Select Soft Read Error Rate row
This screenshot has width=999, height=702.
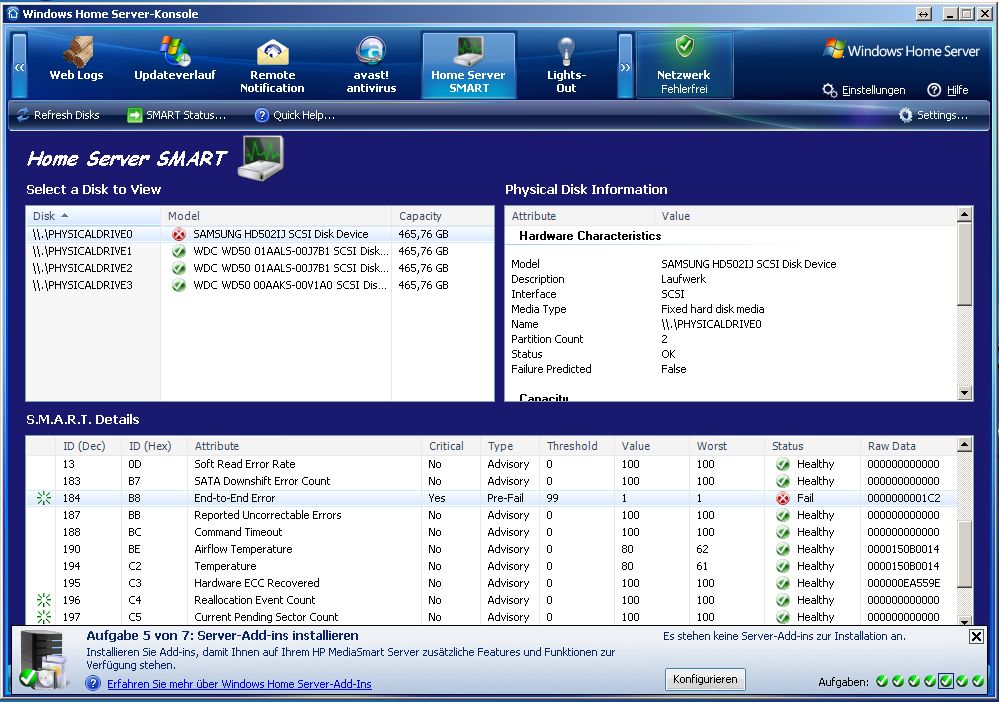pyautogui.click(x=491, y=464)
